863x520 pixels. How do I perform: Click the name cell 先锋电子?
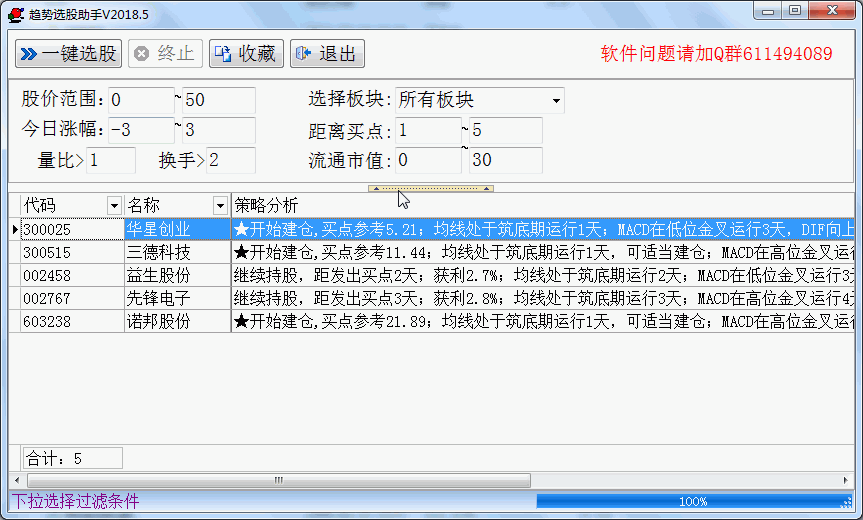(x=178, y=298)
